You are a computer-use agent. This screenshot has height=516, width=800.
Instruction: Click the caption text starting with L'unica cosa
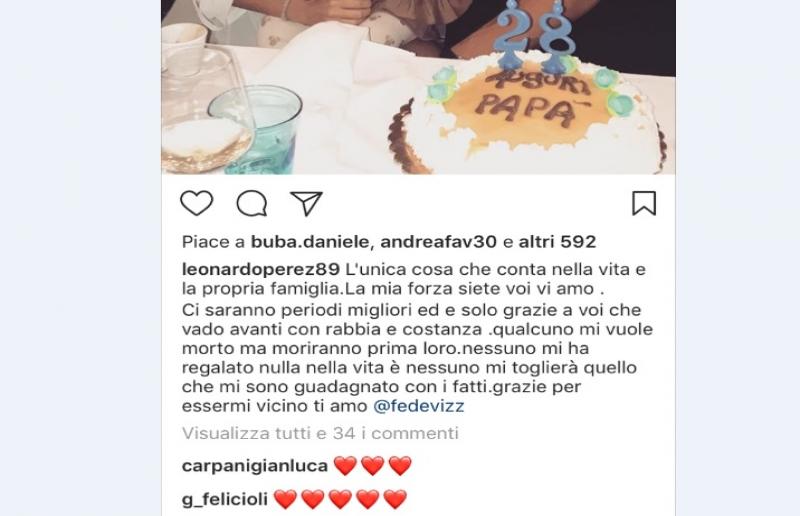click(417, 337)
